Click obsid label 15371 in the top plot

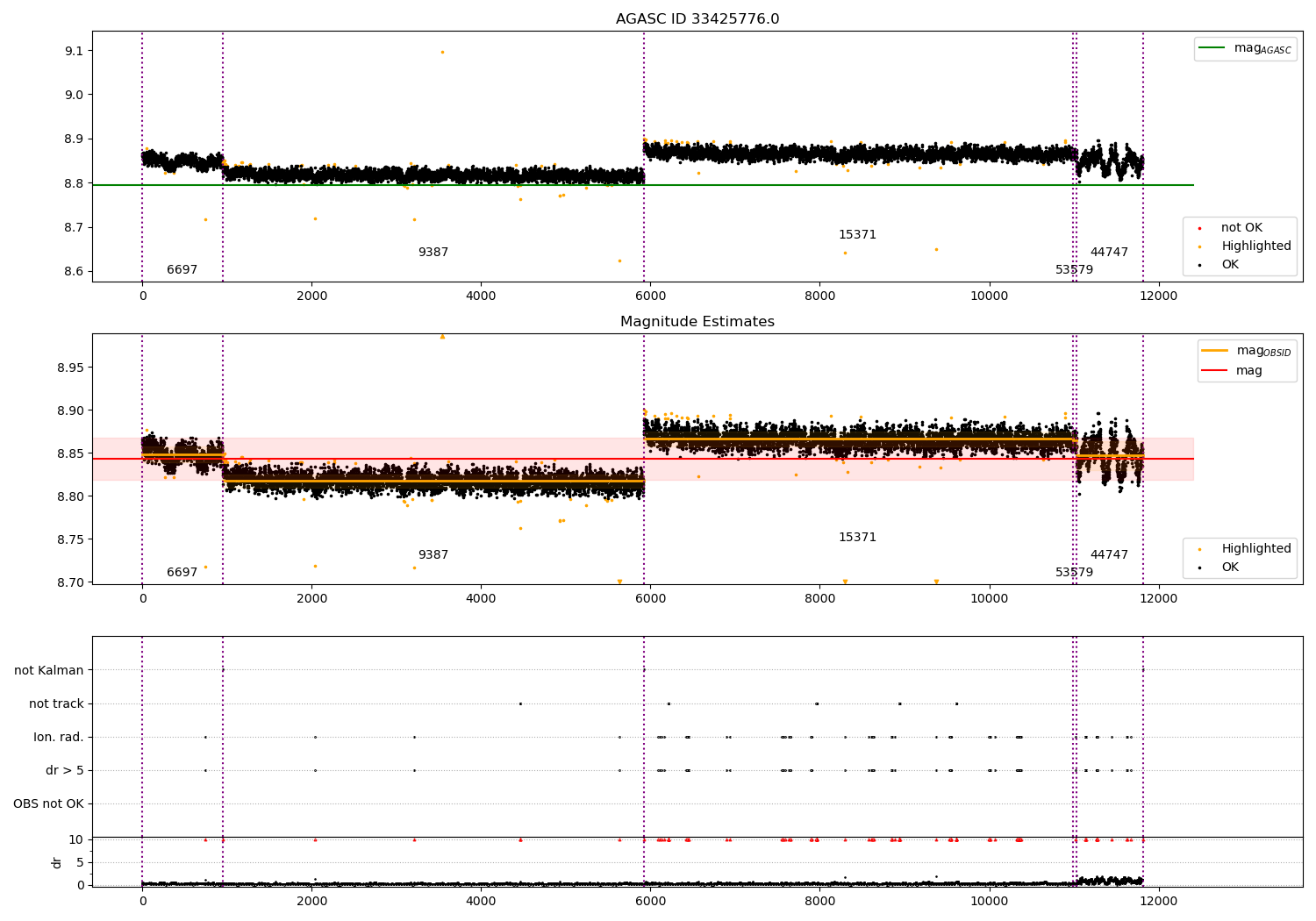(x=857, y=235)
